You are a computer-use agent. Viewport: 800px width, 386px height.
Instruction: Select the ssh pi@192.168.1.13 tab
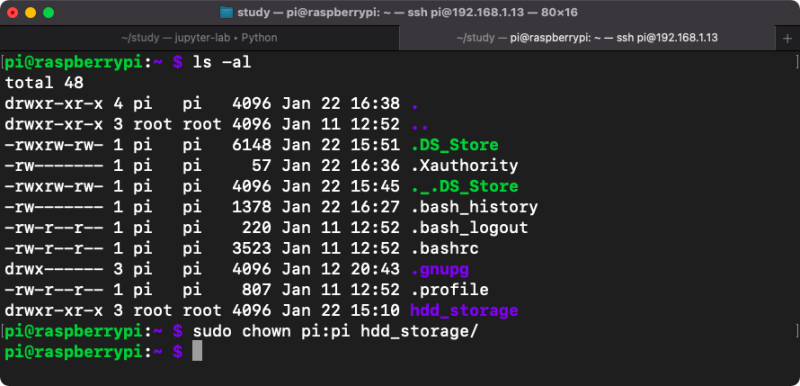click(x=587, y=38)
